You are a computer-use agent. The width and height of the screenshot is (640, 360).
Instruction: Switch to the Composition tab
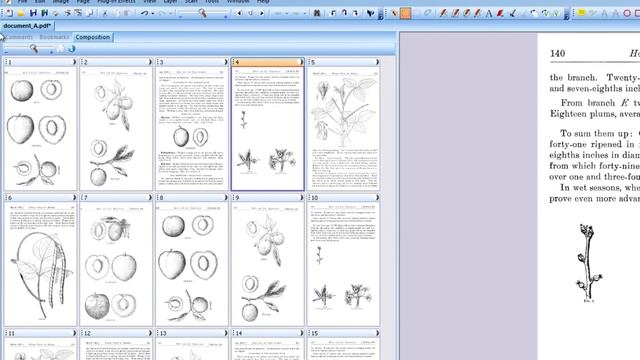click(93, 37)
